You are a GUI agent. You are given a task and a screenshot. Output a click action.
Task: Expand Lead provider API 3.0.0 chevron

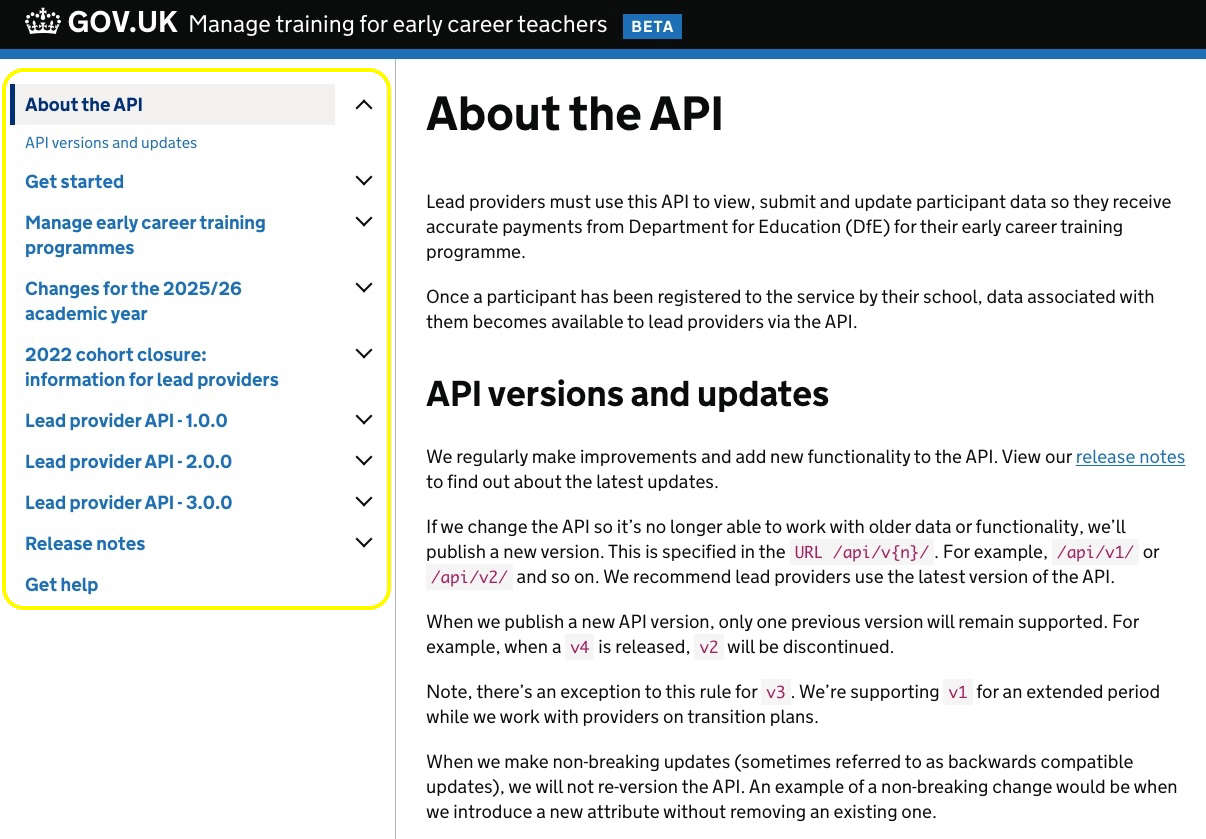coord(364,502)
